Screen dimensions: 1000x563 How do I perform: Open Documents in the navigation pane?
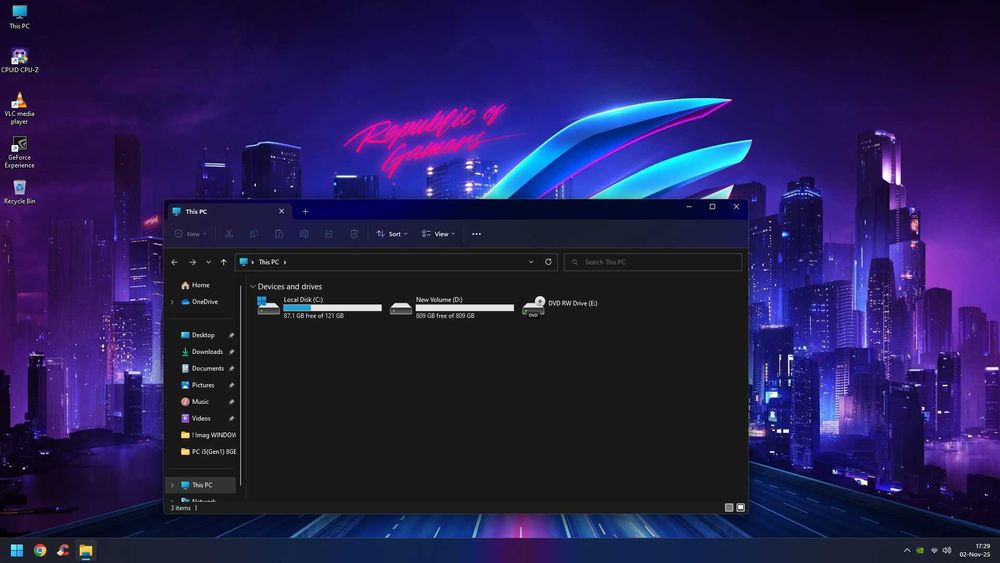click(x=202, y=369)
